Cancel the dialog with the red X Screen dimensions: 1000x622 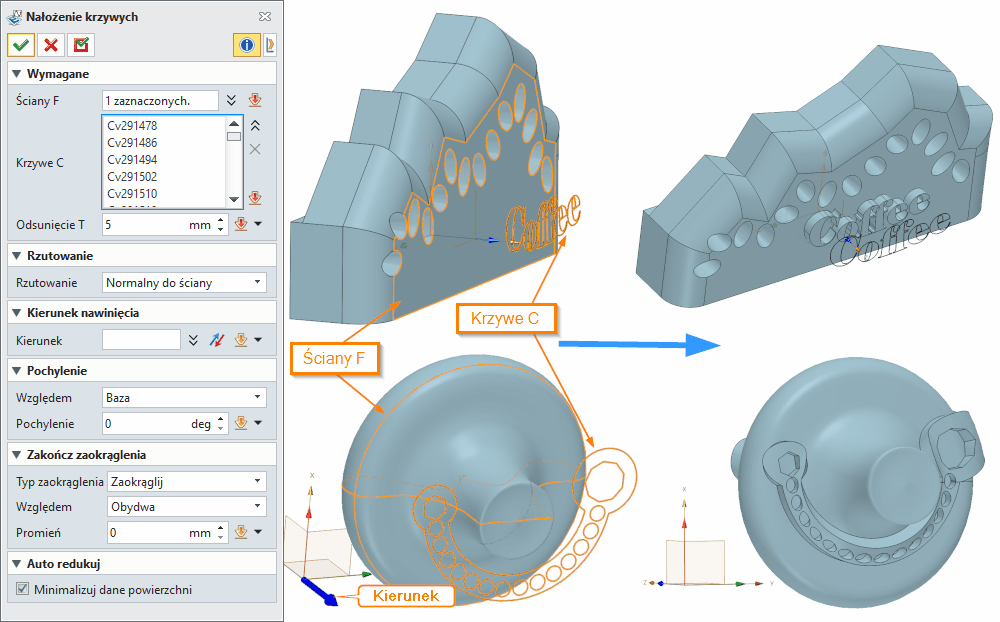[50, 45]
